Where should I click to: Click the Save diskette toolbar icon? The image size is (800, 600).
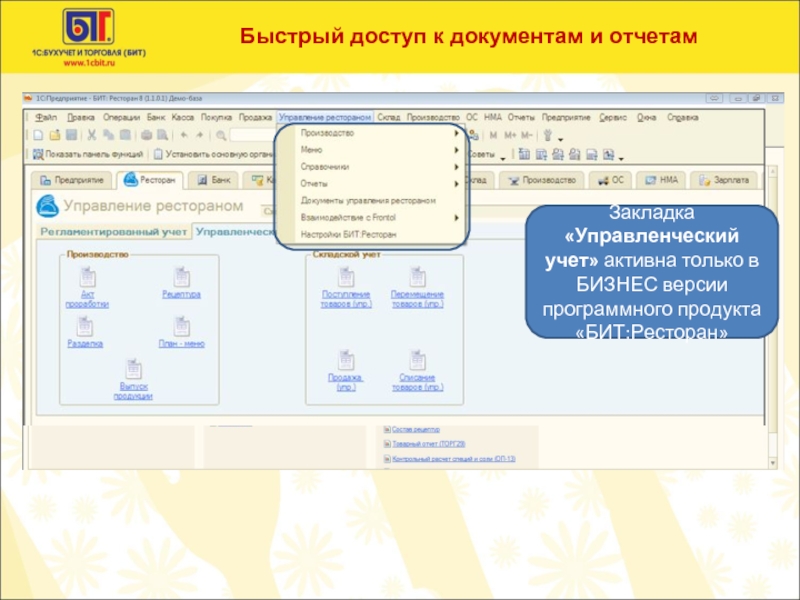(x=71, y=135)
